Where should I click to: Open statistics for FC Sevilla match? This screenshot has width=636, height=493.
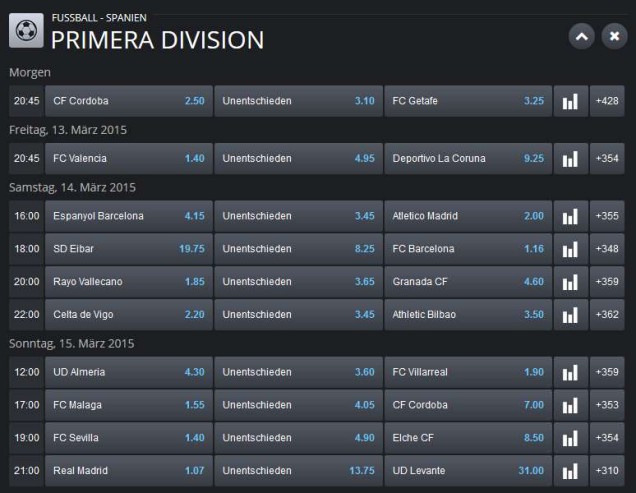pyautogui.click(x=570, y=438)
